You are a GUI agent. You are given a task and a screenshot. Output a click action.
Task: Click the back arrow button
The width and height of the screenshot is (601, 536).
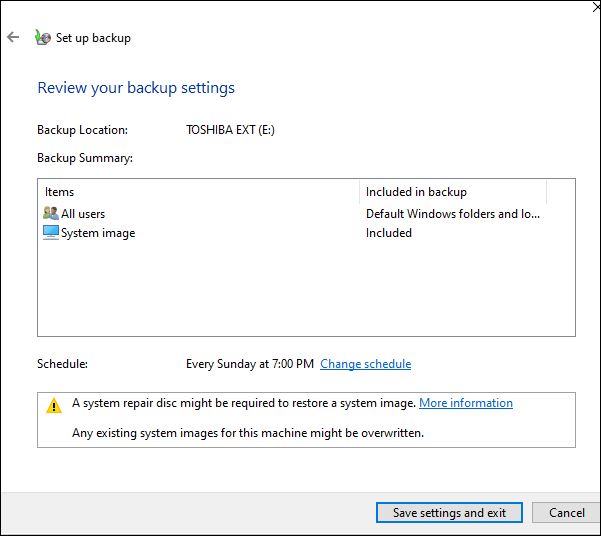(x=13, y=38)
